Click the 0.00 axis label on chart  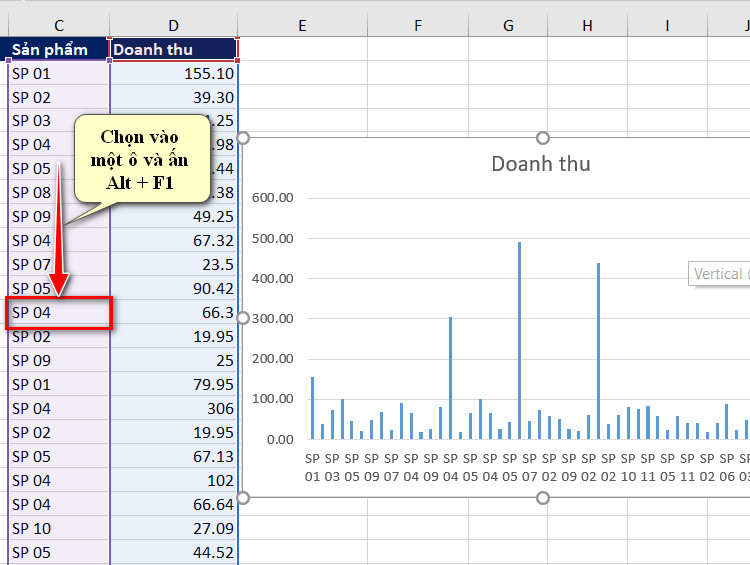coord(280,440)
